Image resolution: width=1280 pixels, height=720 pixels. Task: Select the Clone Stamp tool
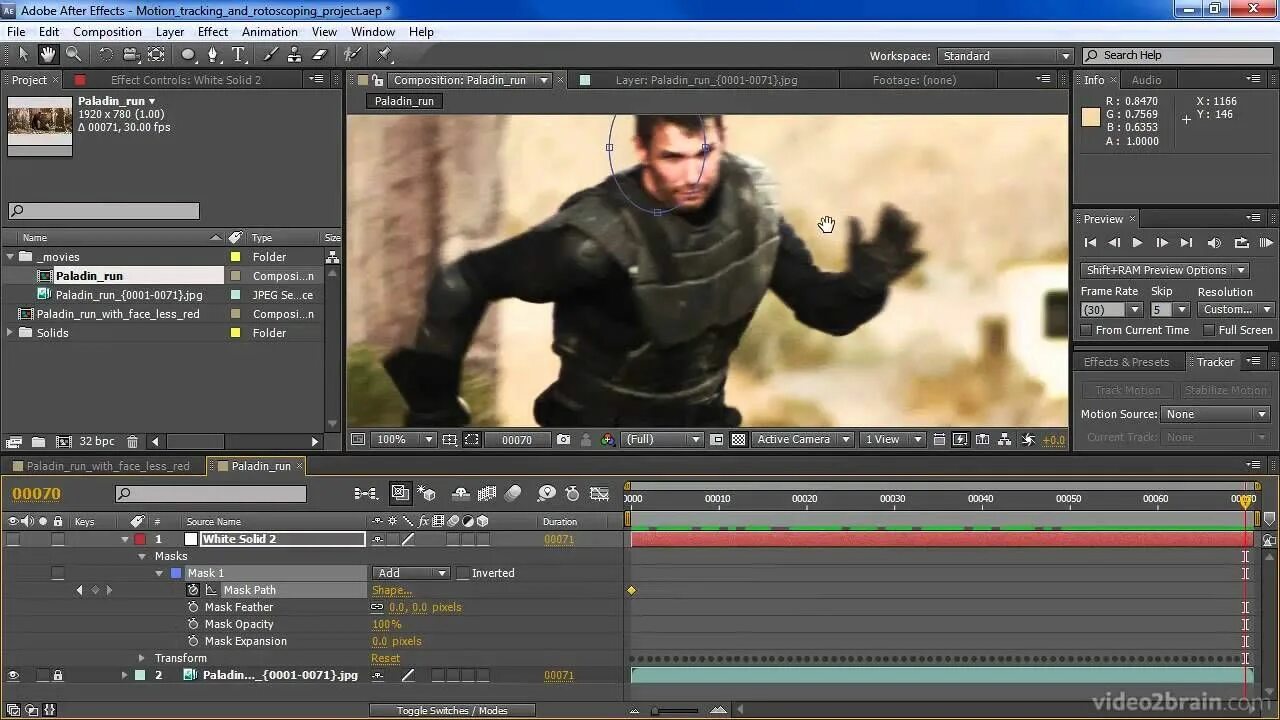[295, 54]
